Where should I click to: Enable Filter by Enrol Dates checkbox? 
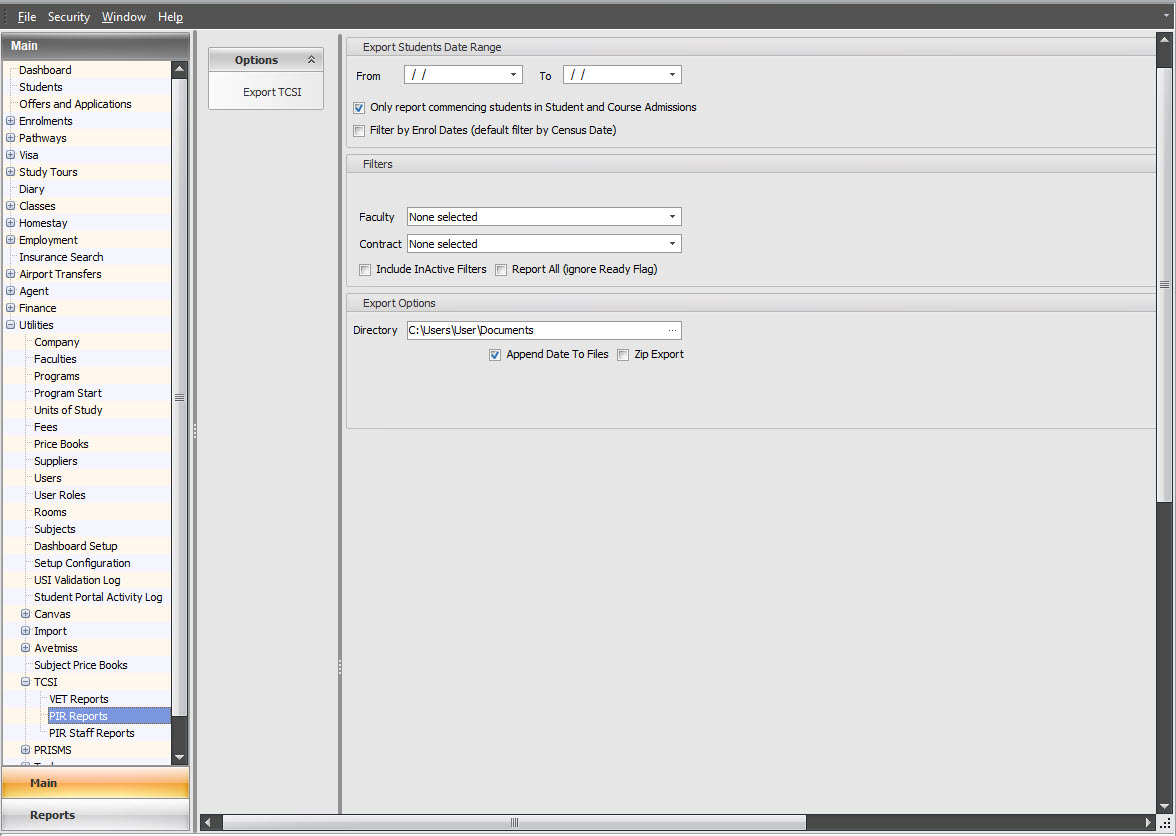pyautogui.click(x=359, y=130)
